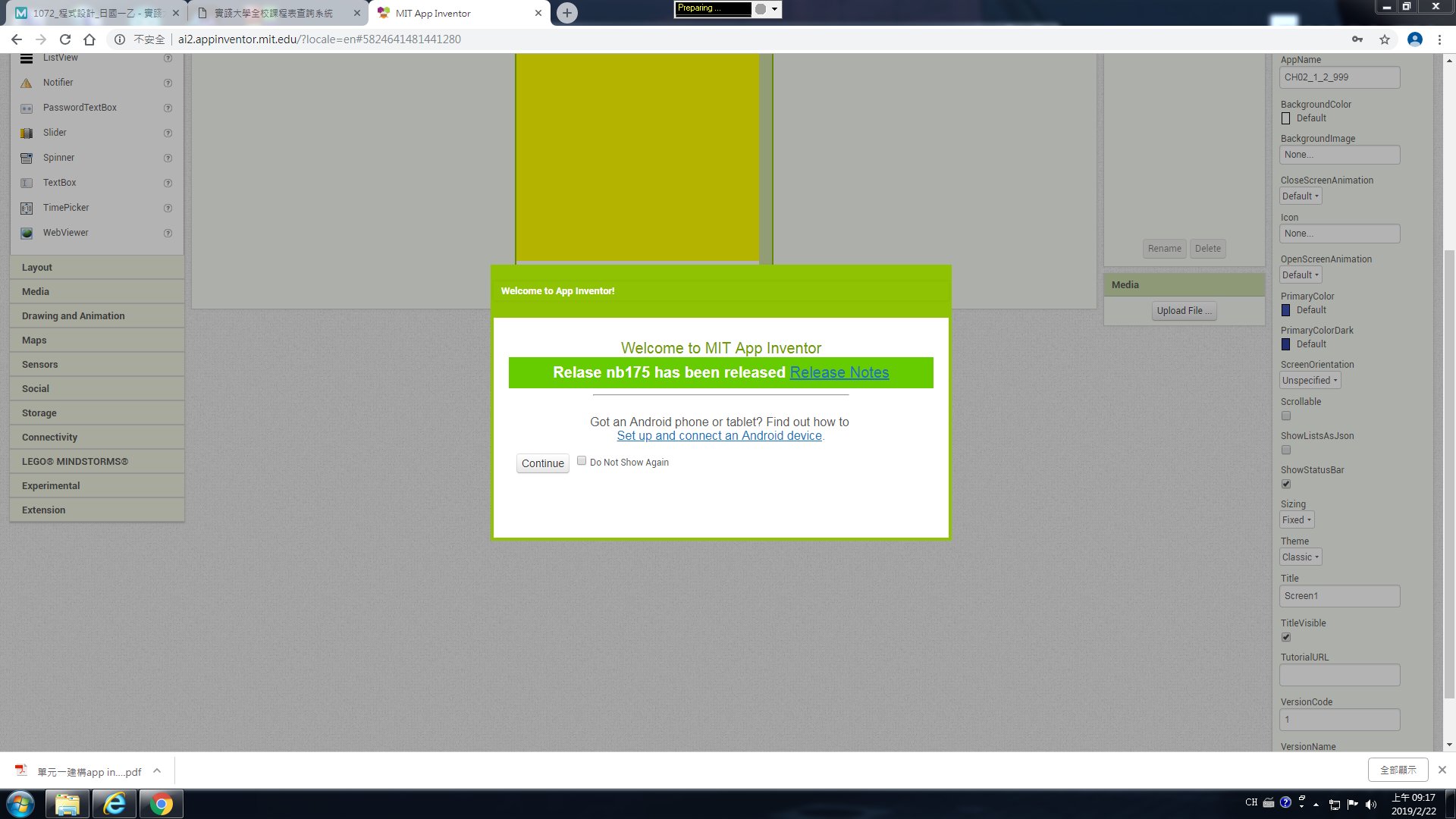
Task: Switch to the MIT App Inventor tab
Action: pyautogui.click(x=459, y=14)
